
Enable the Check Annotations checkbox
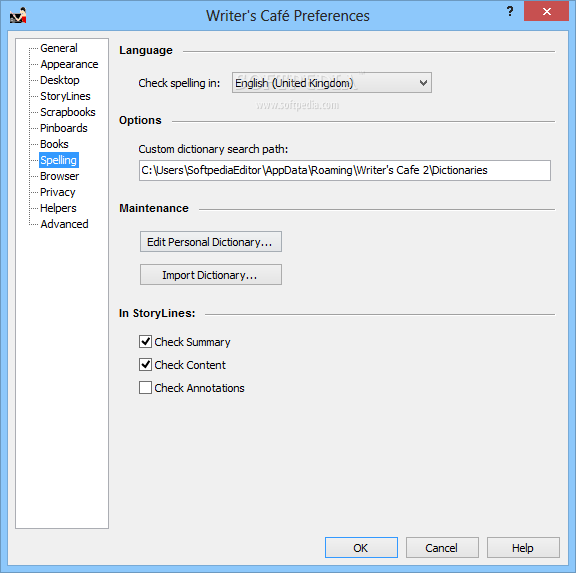[x=145, y=388]
